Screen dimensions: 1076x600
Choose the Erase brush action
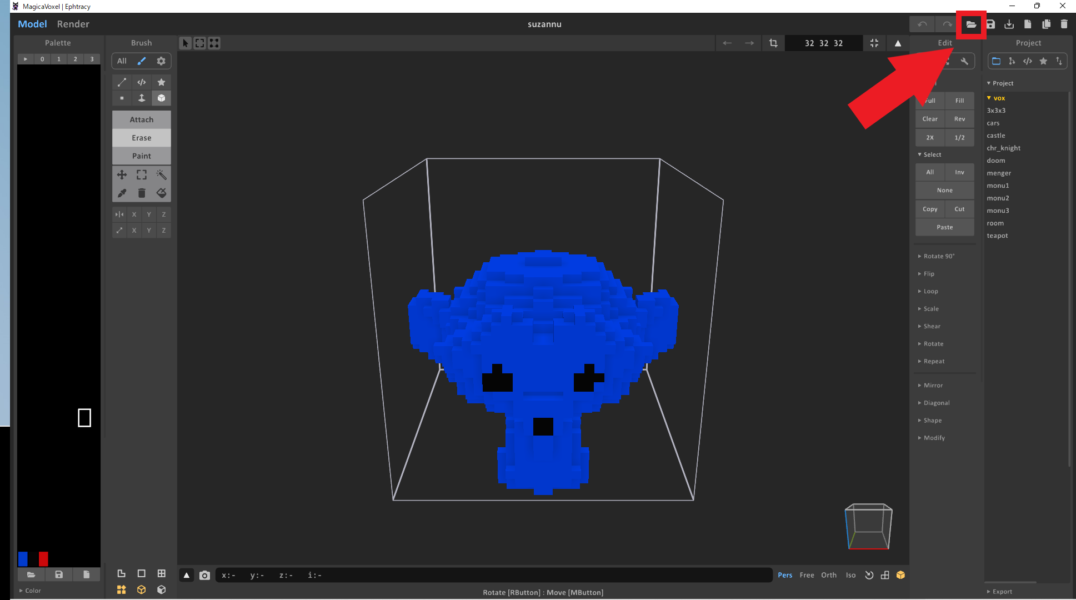pyautogui.click(x=141, y=137)
